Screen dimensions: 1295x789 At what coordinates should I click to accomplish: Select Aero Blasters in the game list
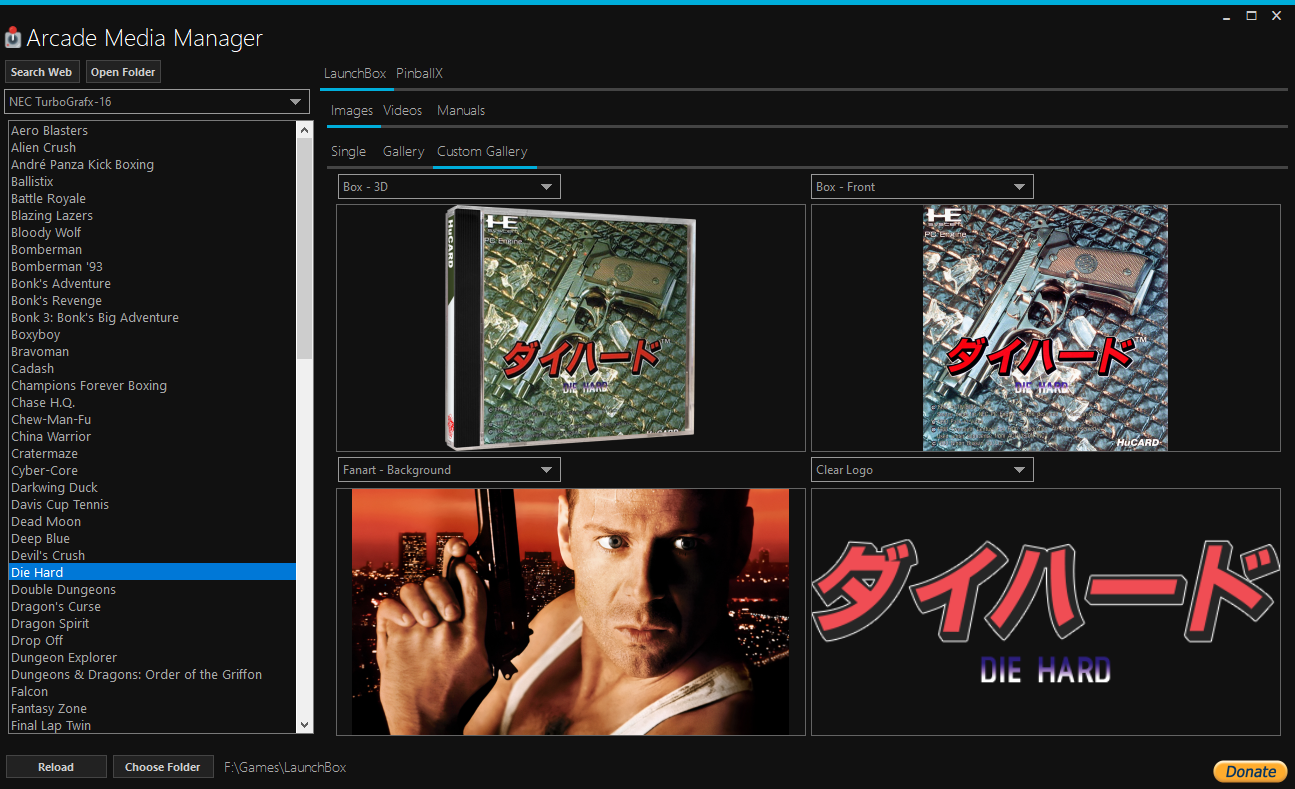tap(152, 131)
